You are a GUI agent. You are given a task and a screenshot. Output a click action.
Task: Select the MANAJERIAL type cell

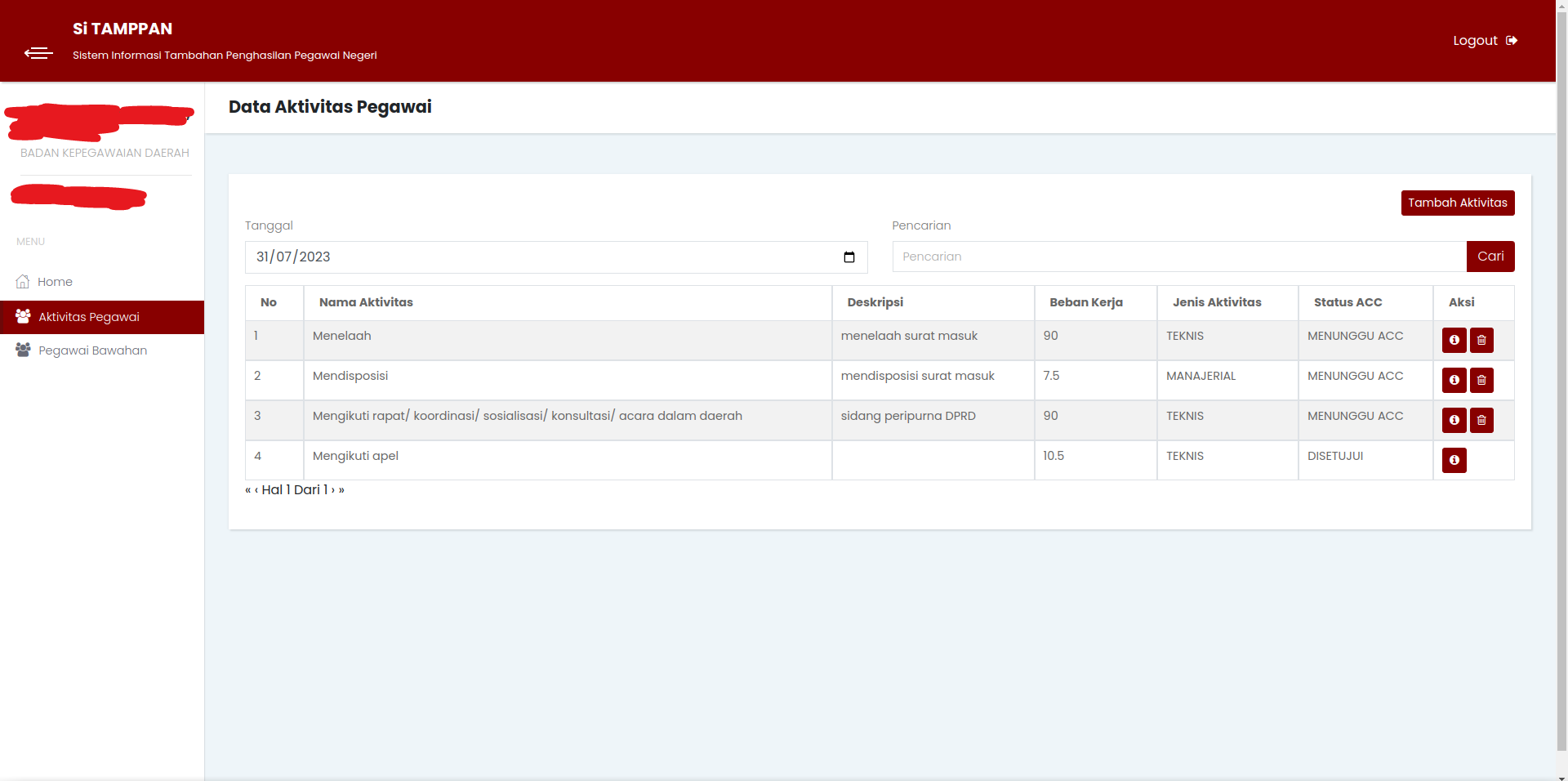1227,380
